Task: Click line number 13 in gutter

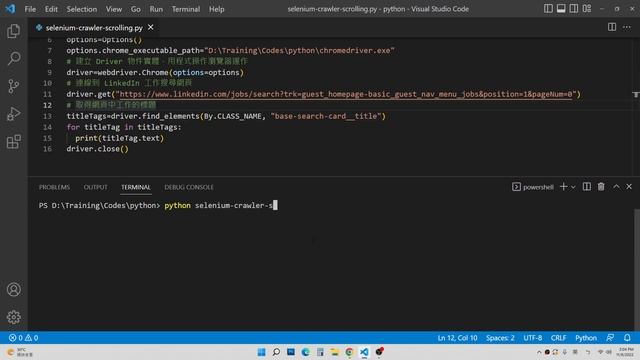Action: (47, 116)
